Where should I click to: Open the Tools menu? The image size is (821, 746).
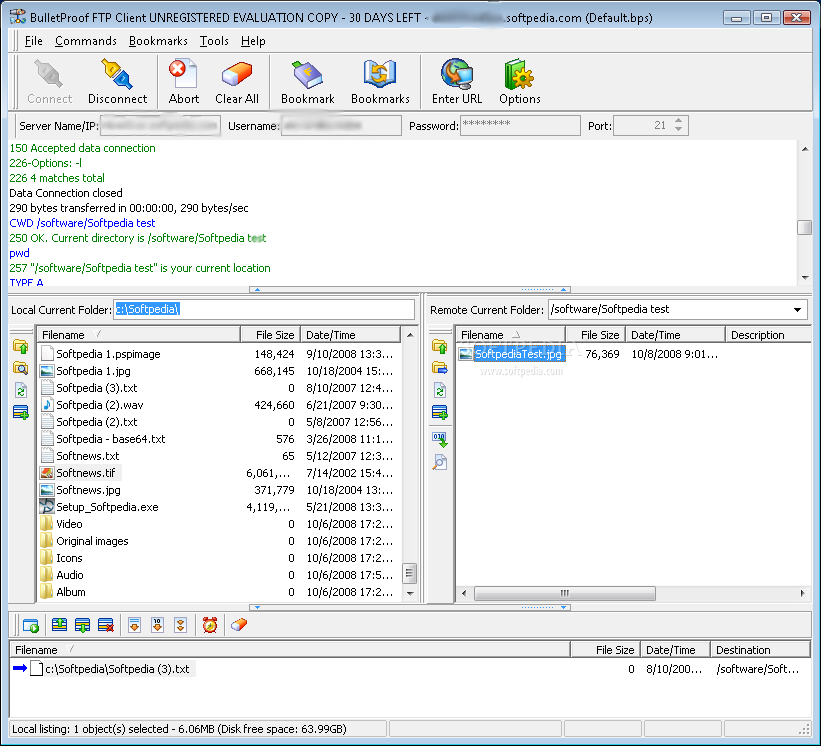[x=214, y=41]
